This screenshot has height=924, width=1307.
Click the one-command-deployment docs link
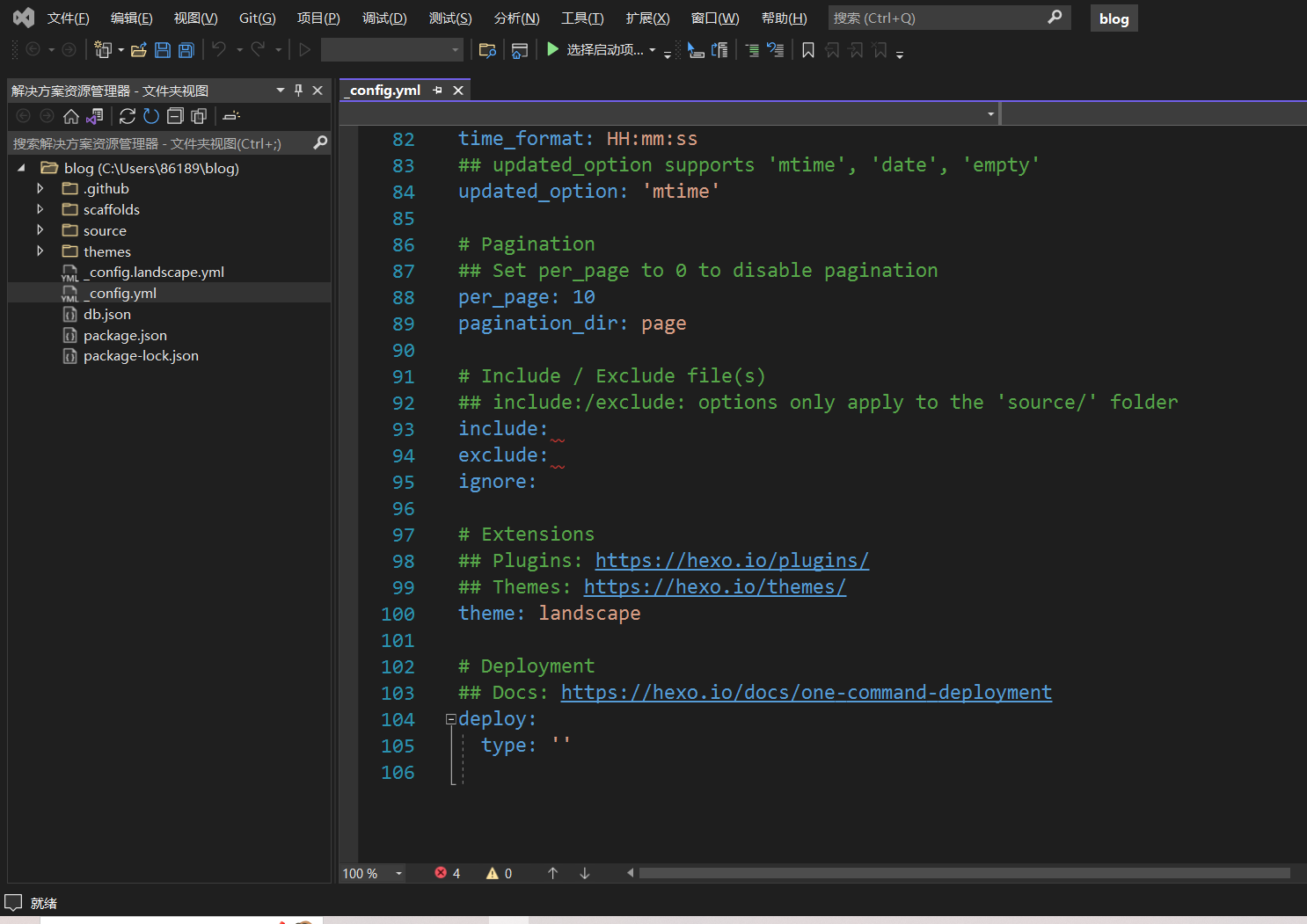click(x=806, y=693)
